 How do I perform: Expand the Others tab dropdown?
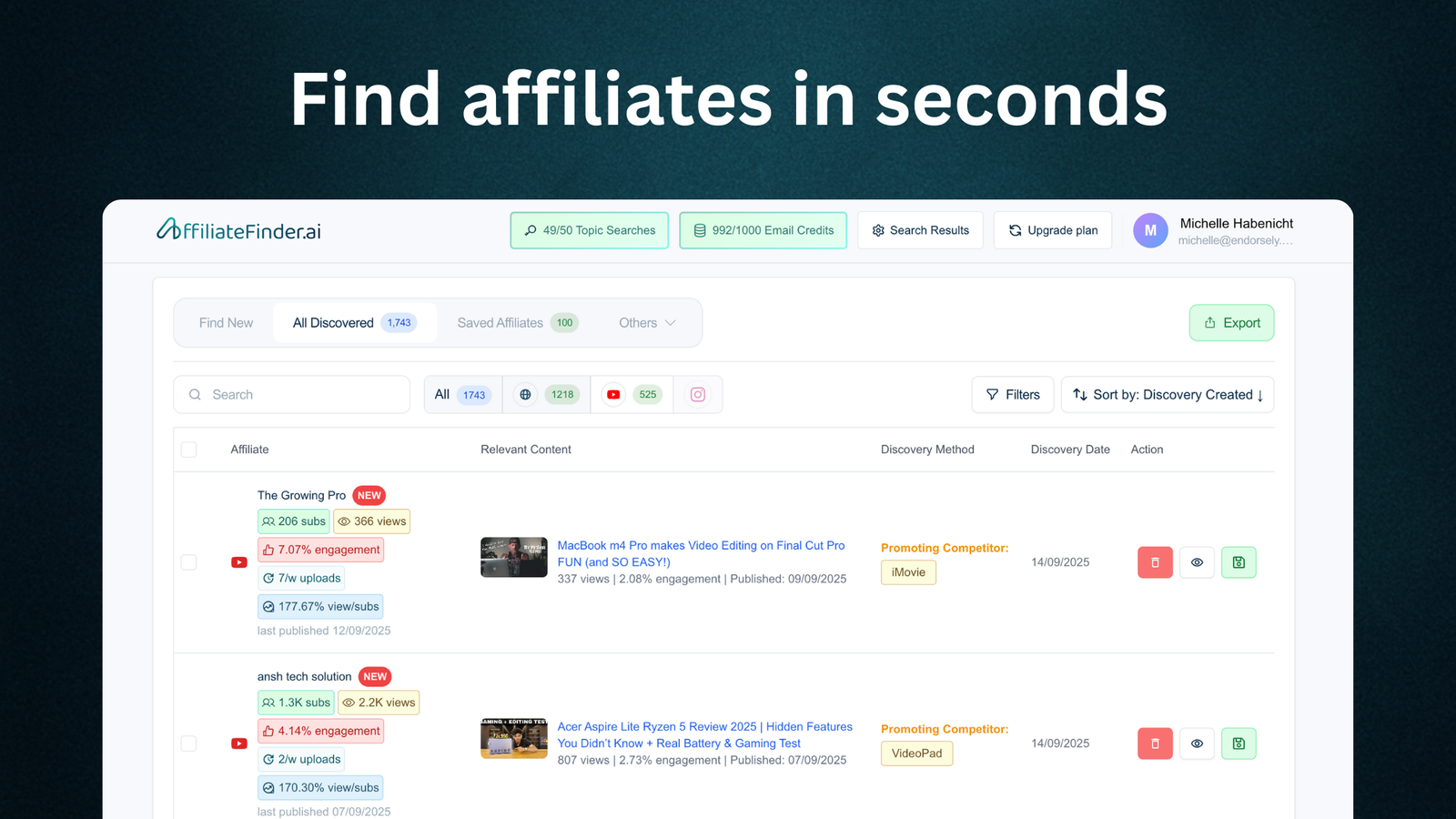(647, 323)
